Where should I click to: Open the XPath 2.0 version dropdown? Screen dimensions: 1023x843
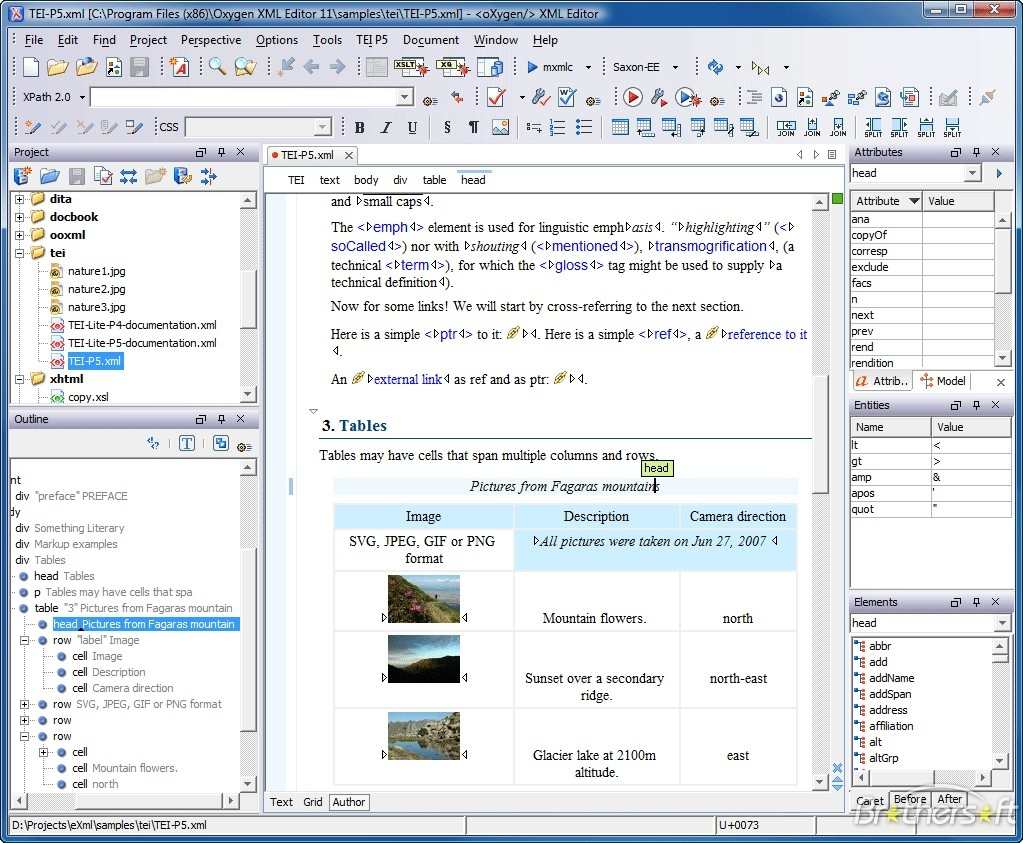coord(82,97)
